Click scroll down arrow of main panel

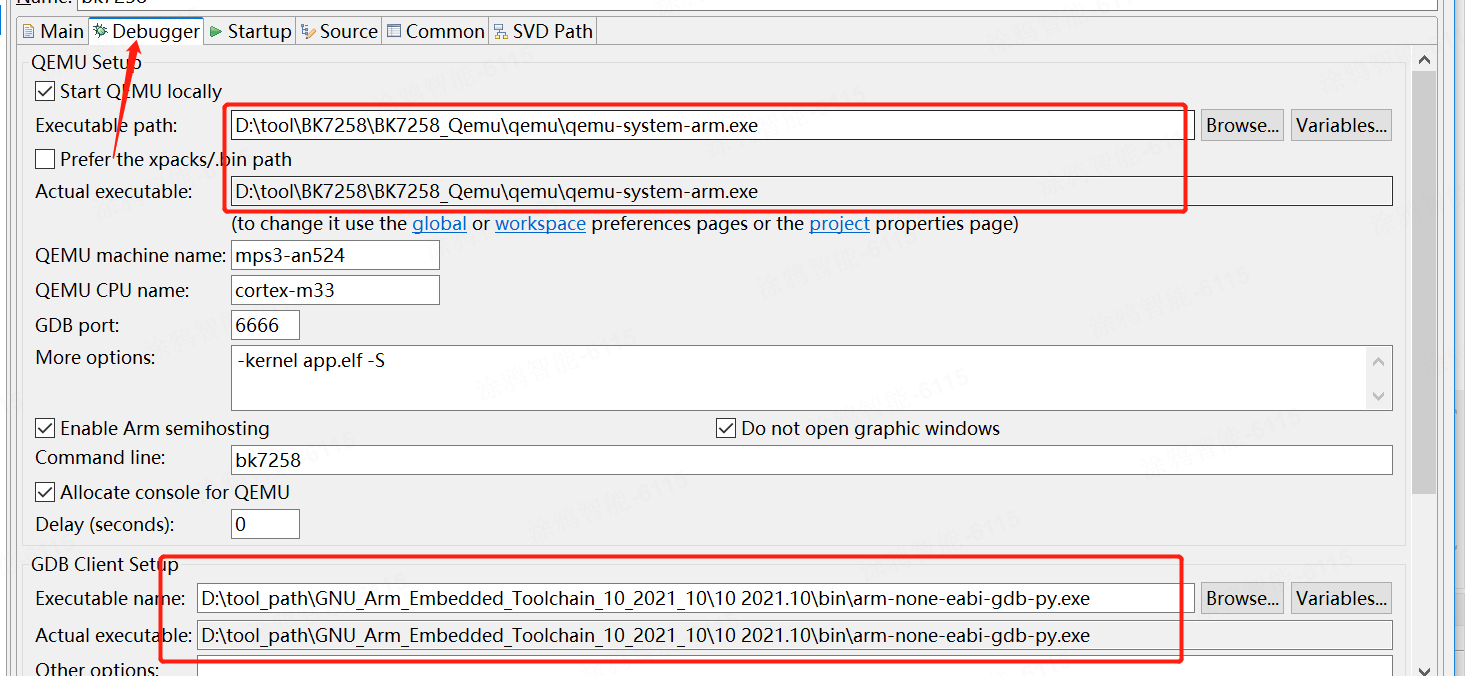(1424, 669)
